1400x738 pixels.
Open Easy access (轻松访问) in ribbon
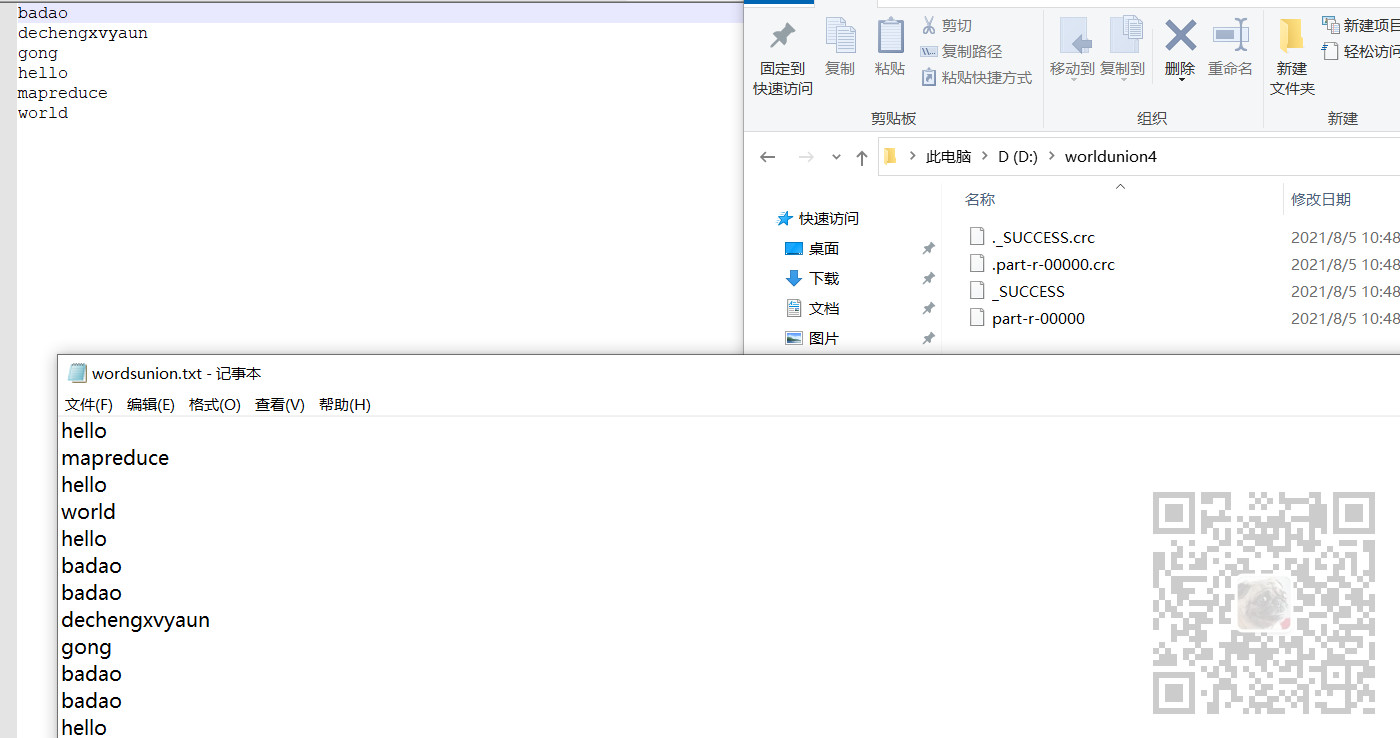[x=1361, y=51]
